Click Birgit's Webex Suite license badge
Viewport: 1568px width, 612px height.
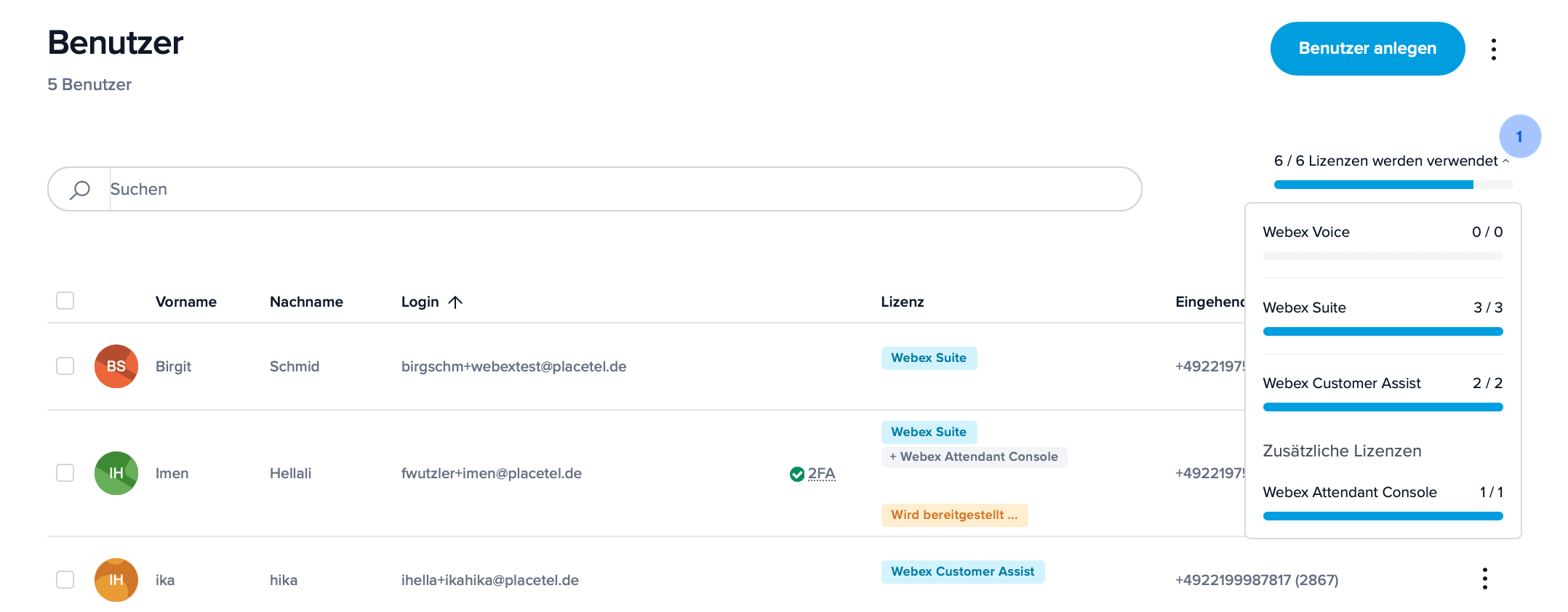tap(929, 358)
